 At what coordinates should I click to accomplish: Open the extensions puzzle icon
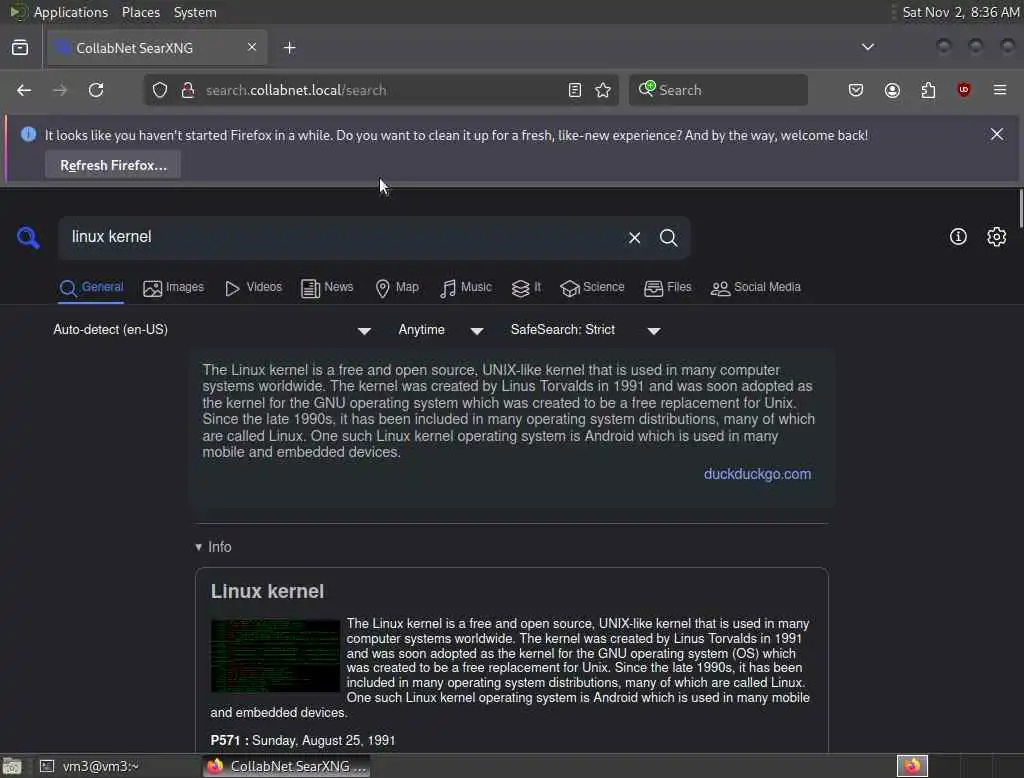tap(928, 90)
